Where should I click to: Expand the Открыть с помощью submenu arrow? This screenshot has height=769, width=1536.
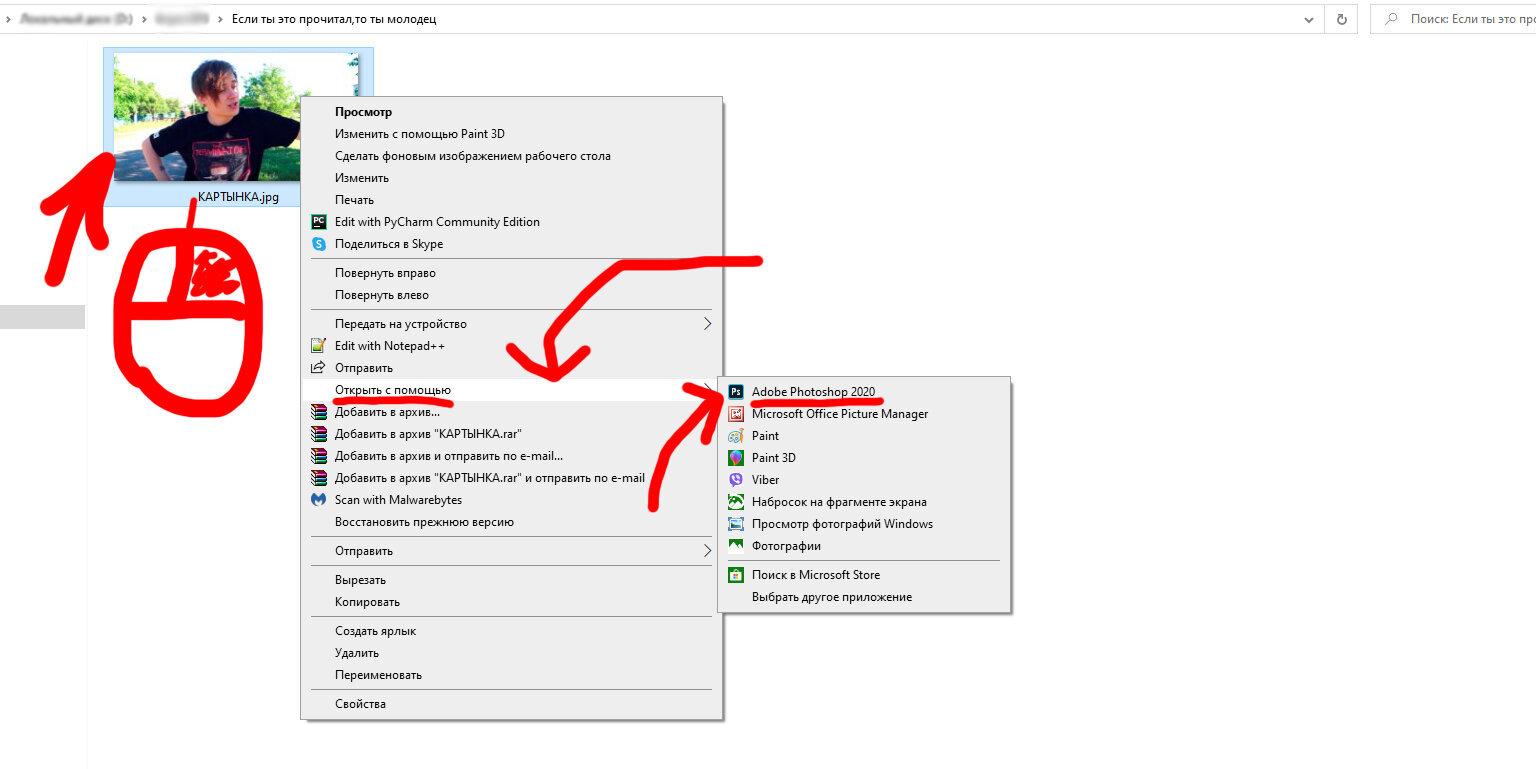(707, 390)
